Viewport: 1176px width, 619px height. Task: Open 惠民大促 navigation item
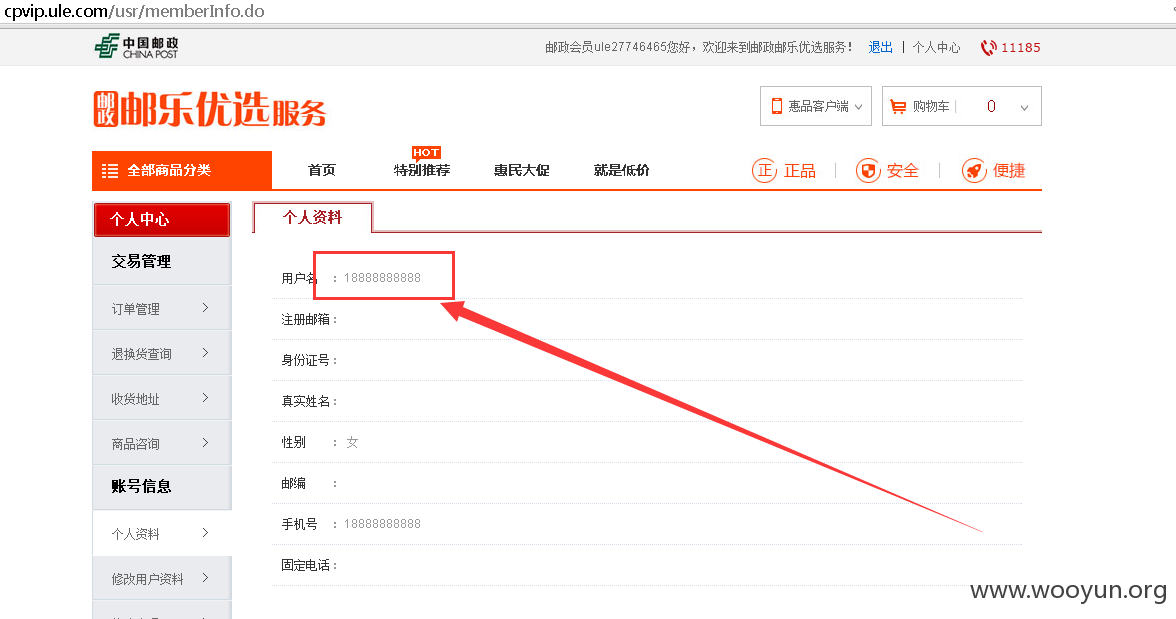[522, 170]
